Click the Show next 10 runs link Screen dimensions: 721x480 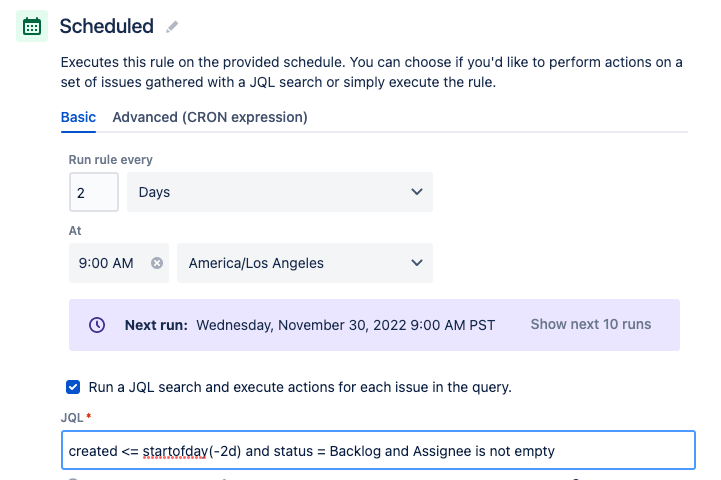591,324
